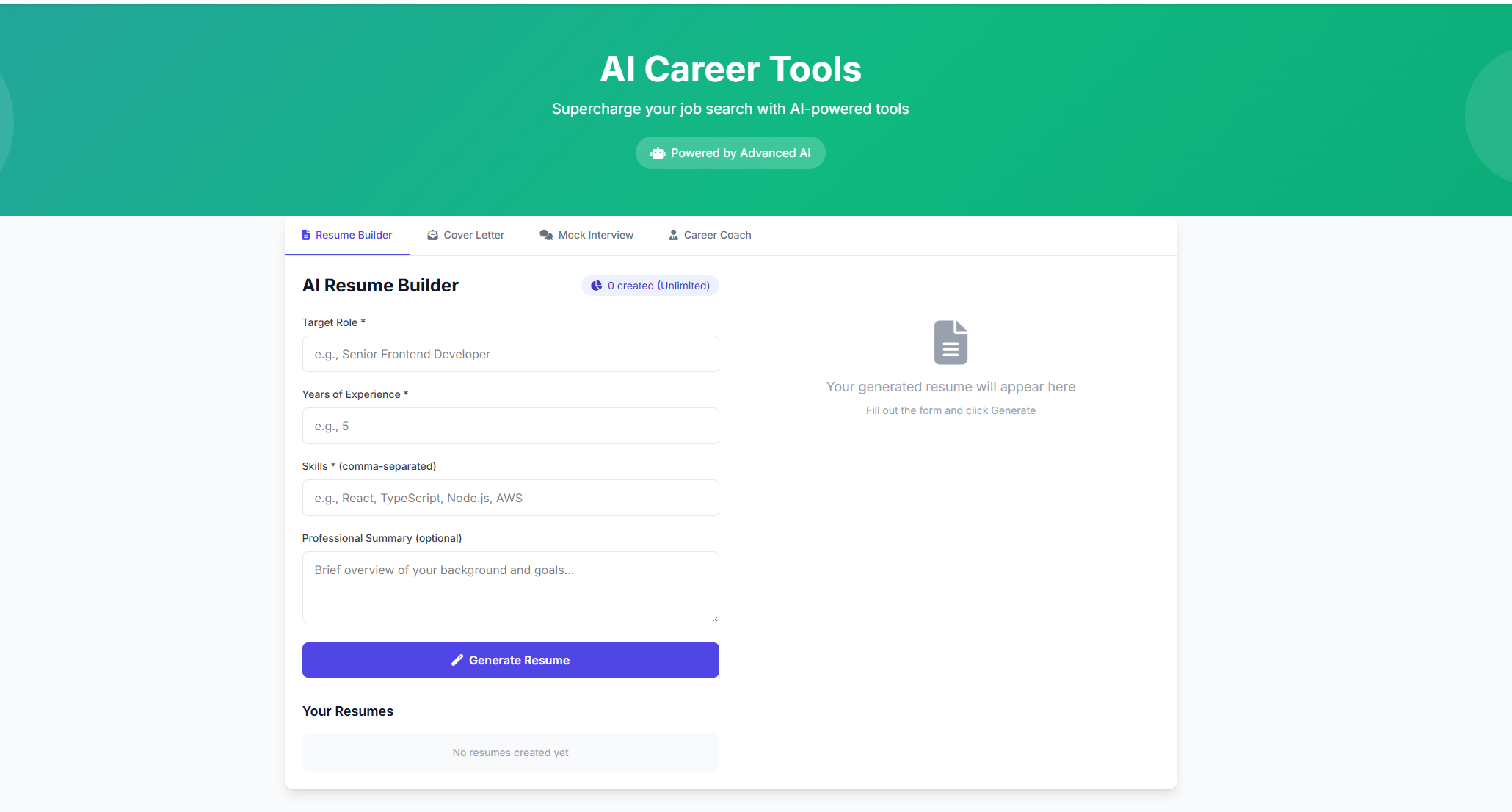Click the Powered by Advanced AI badge
This screenshot has width=1512, height=812.
[x=730, y=153]
